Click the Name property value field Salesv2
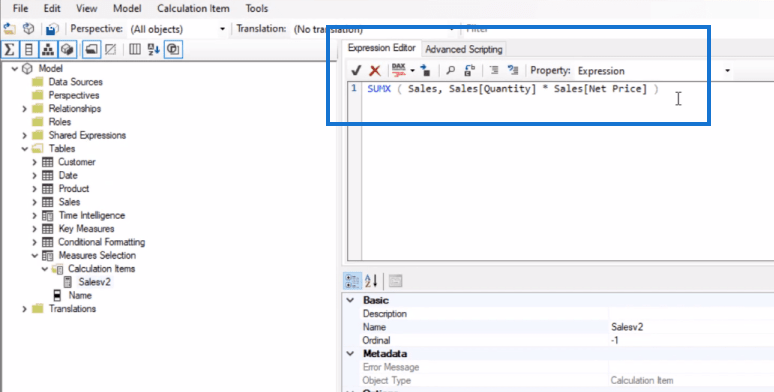774x392 pixels. [x=691, y=327]
